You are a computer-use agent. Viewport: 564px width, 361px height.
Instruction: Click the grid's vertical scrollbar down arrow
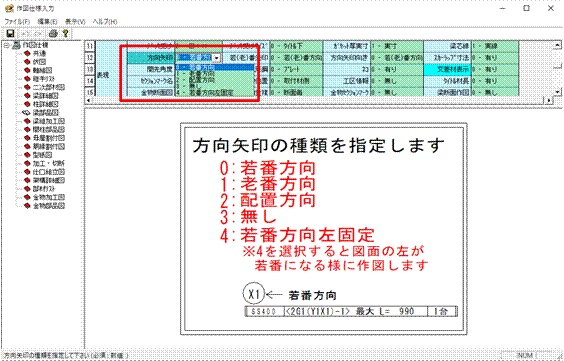click(558, 92)
